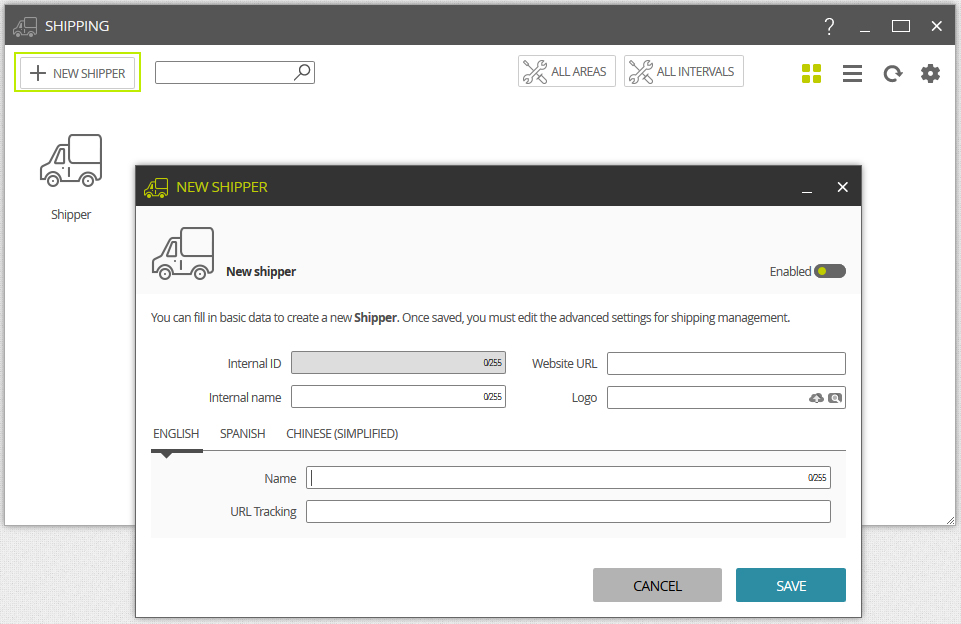Open settings gear icon
This screenshot has height=624, width=961.
coord(930,74)
